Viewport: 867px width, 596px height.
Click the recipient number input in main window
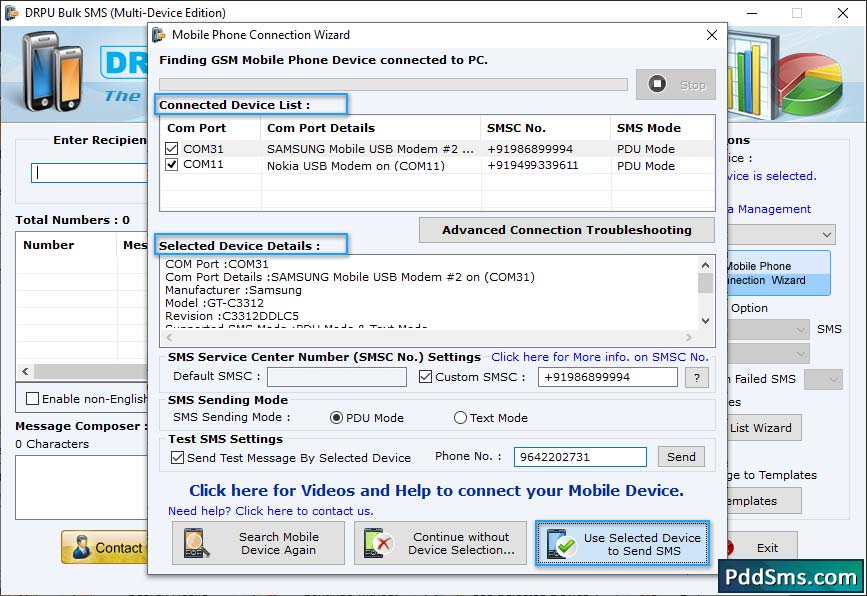point(89,173)
